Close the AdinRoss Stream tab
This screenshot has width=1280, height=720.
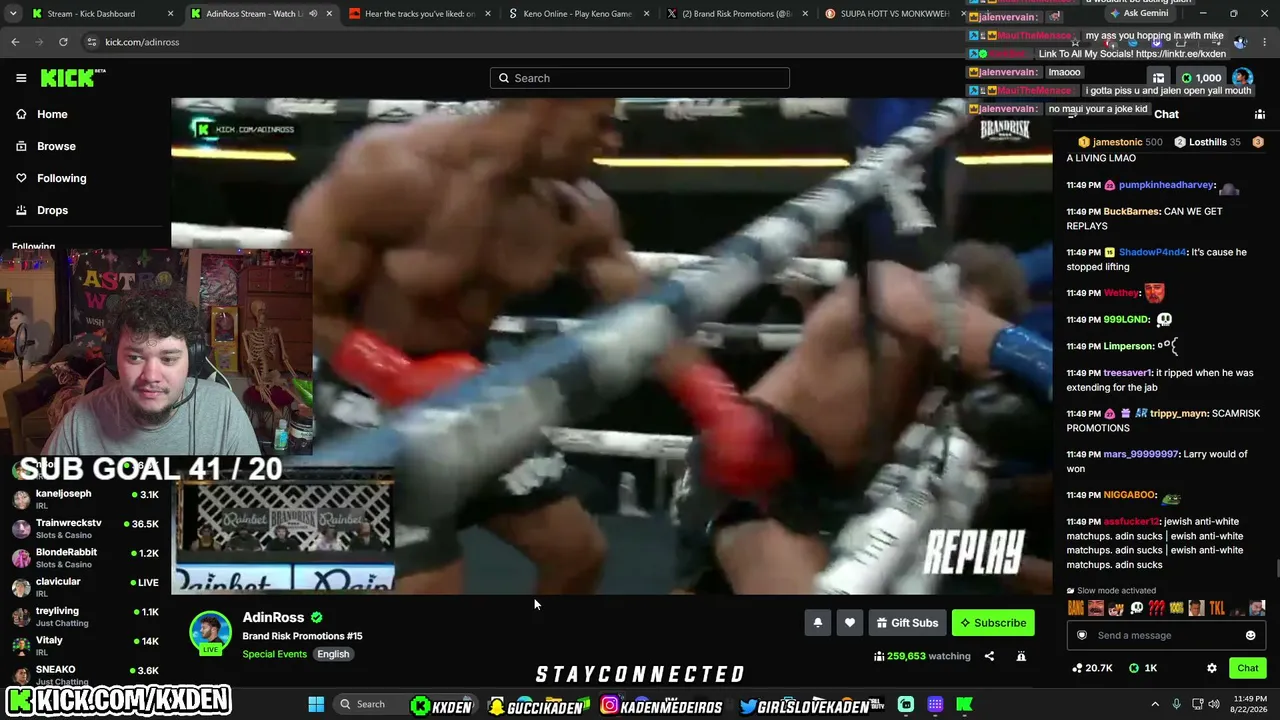point(329,14)
